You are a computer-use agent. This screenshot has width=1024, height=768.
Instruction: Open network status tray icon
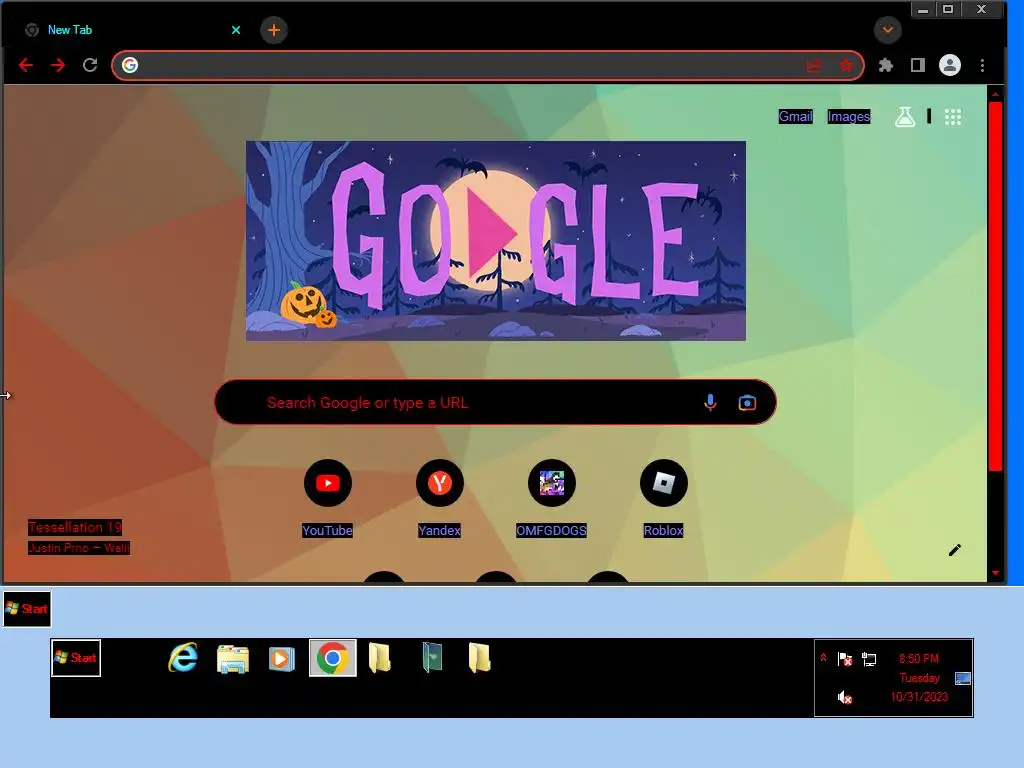pos(869,659)
